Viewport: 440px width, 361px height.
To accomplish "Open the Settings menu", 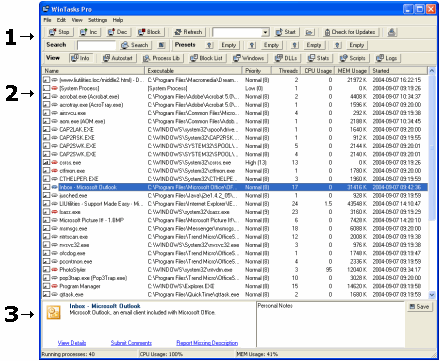I will click(97, 20).
